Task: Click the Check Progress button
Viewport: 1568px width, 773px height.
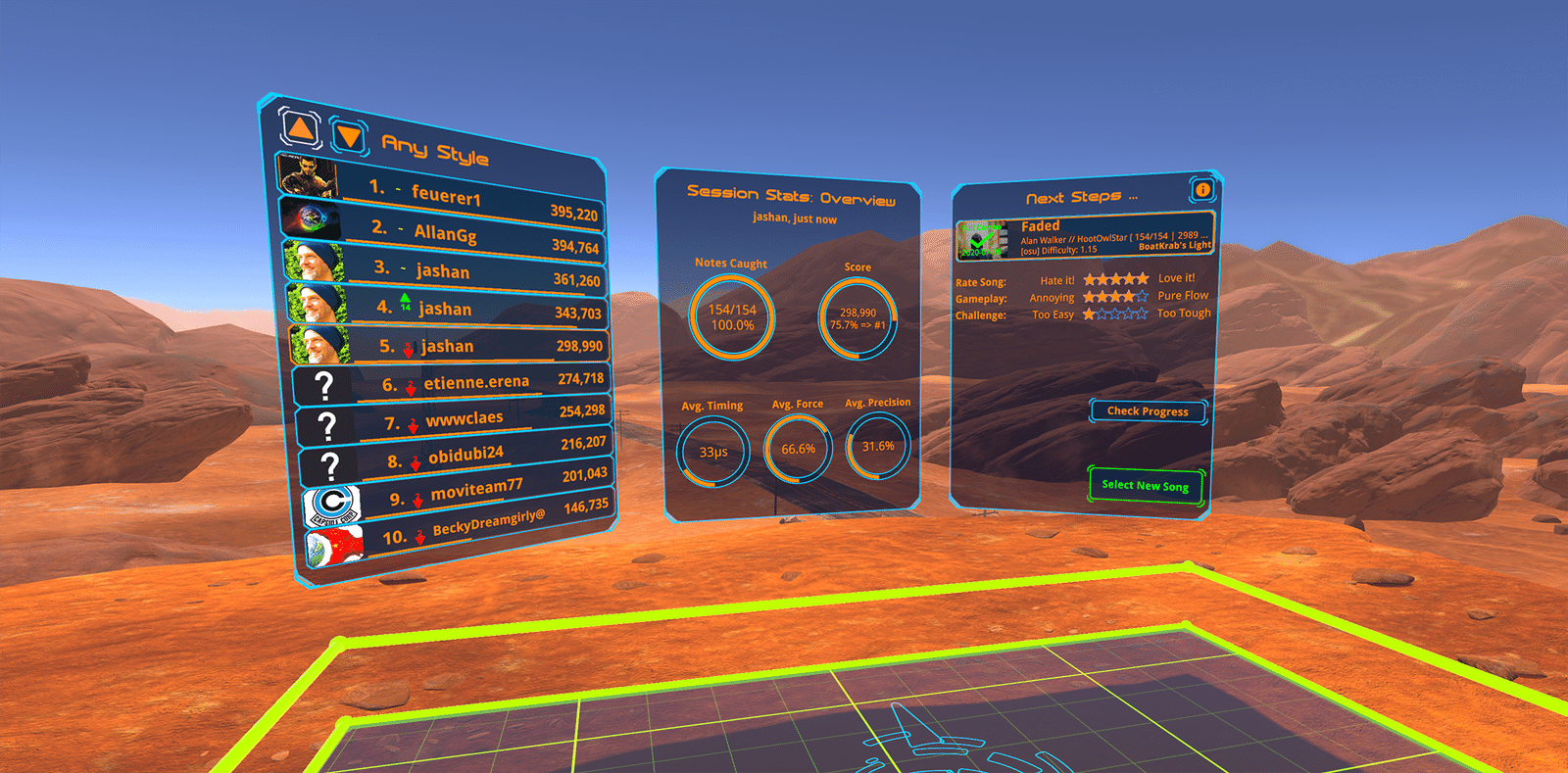Action: click(1148, 411)
